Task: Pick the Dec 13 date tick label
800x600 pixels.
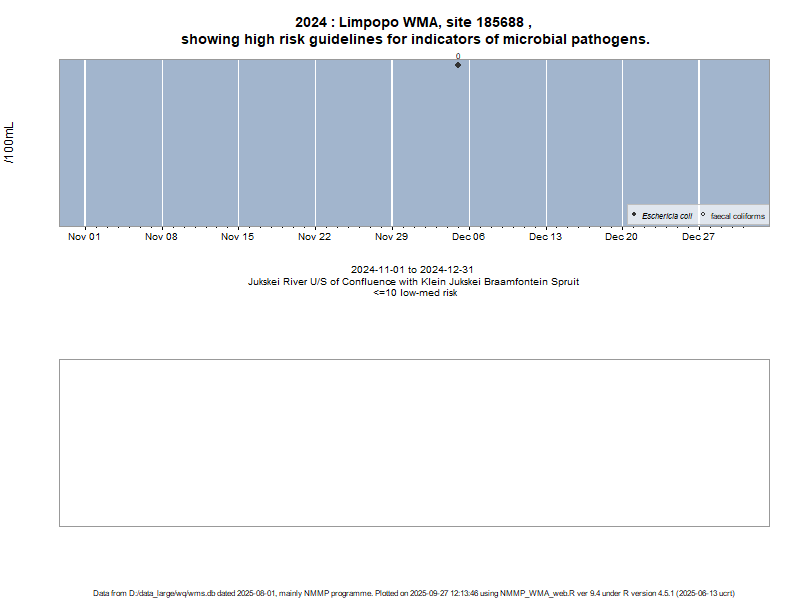Action: click(545, 237)
